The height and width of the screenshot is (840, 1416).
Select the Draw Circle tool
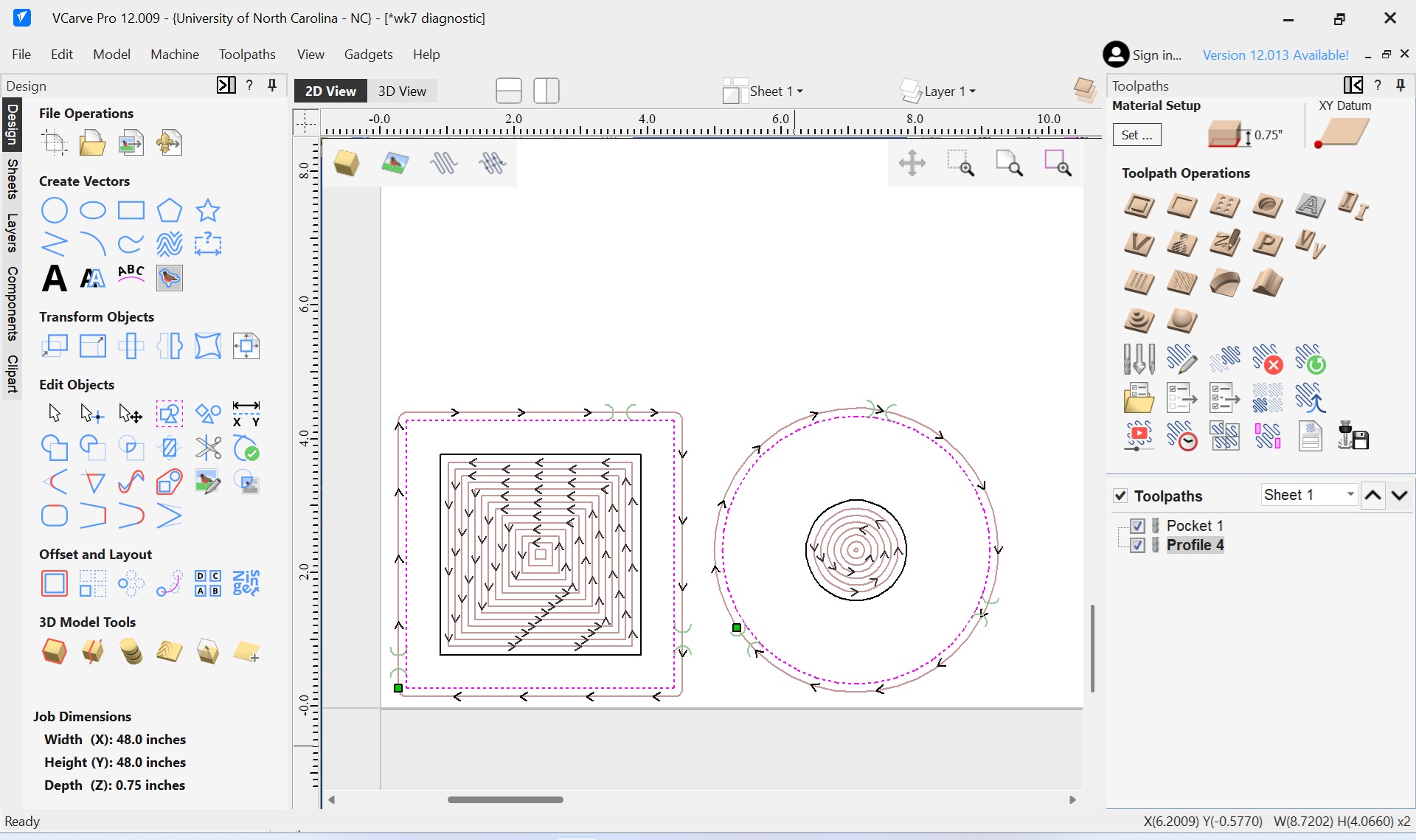(x=54, y=210)
